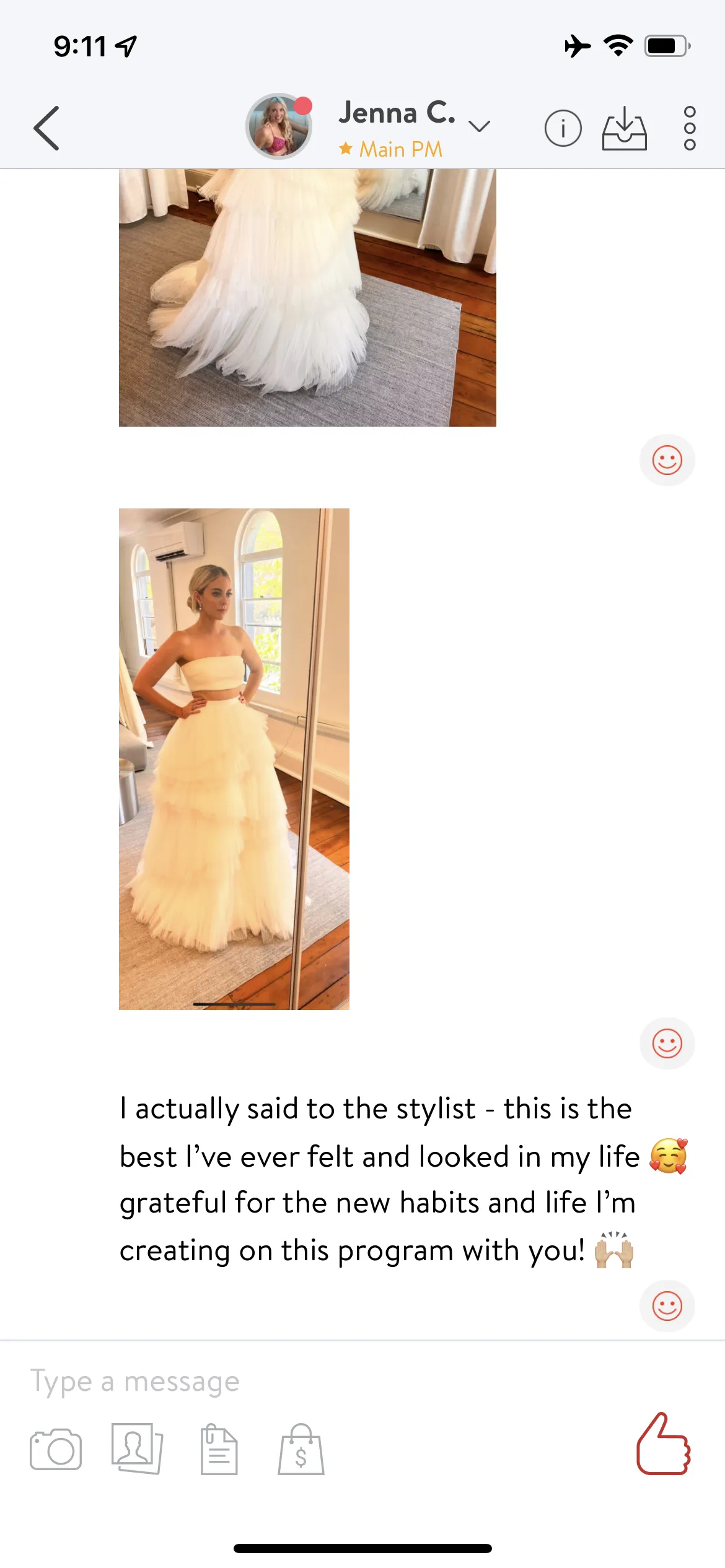Select the Main PM star label

click(391, 149)
